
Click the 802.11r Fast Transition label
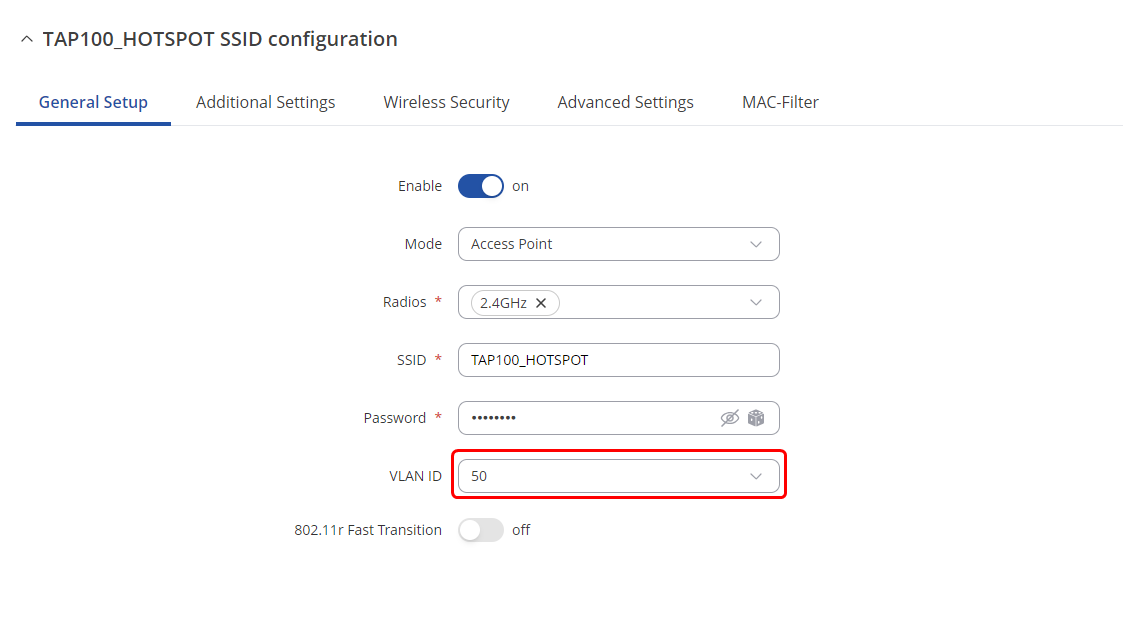[368, 530]
